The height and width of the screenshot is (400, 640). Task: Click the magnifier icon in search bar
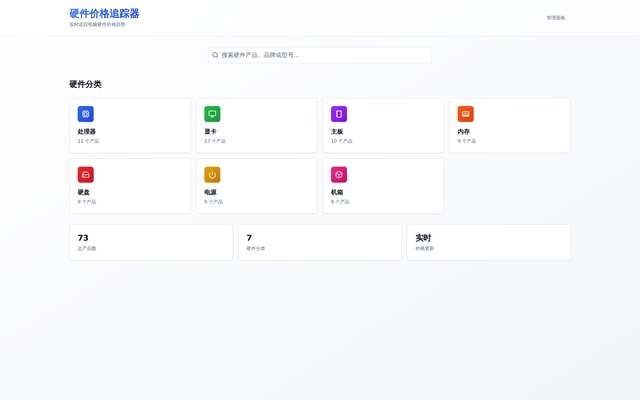(x=215, y=55)
